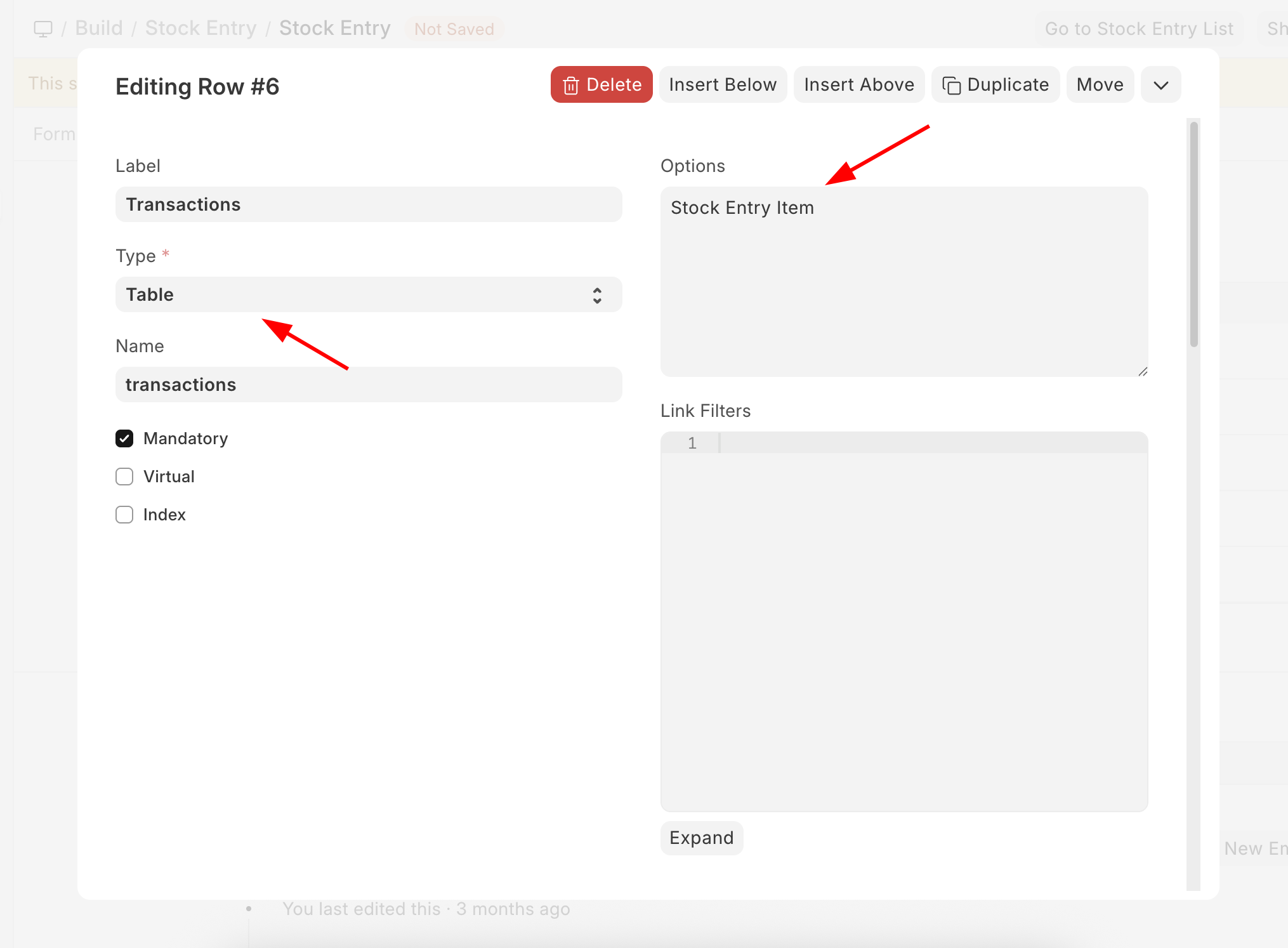This screenshot has width=1288, height=948.
Task: Uncheck the Mandatory checkbox
Action: point(124,438)
